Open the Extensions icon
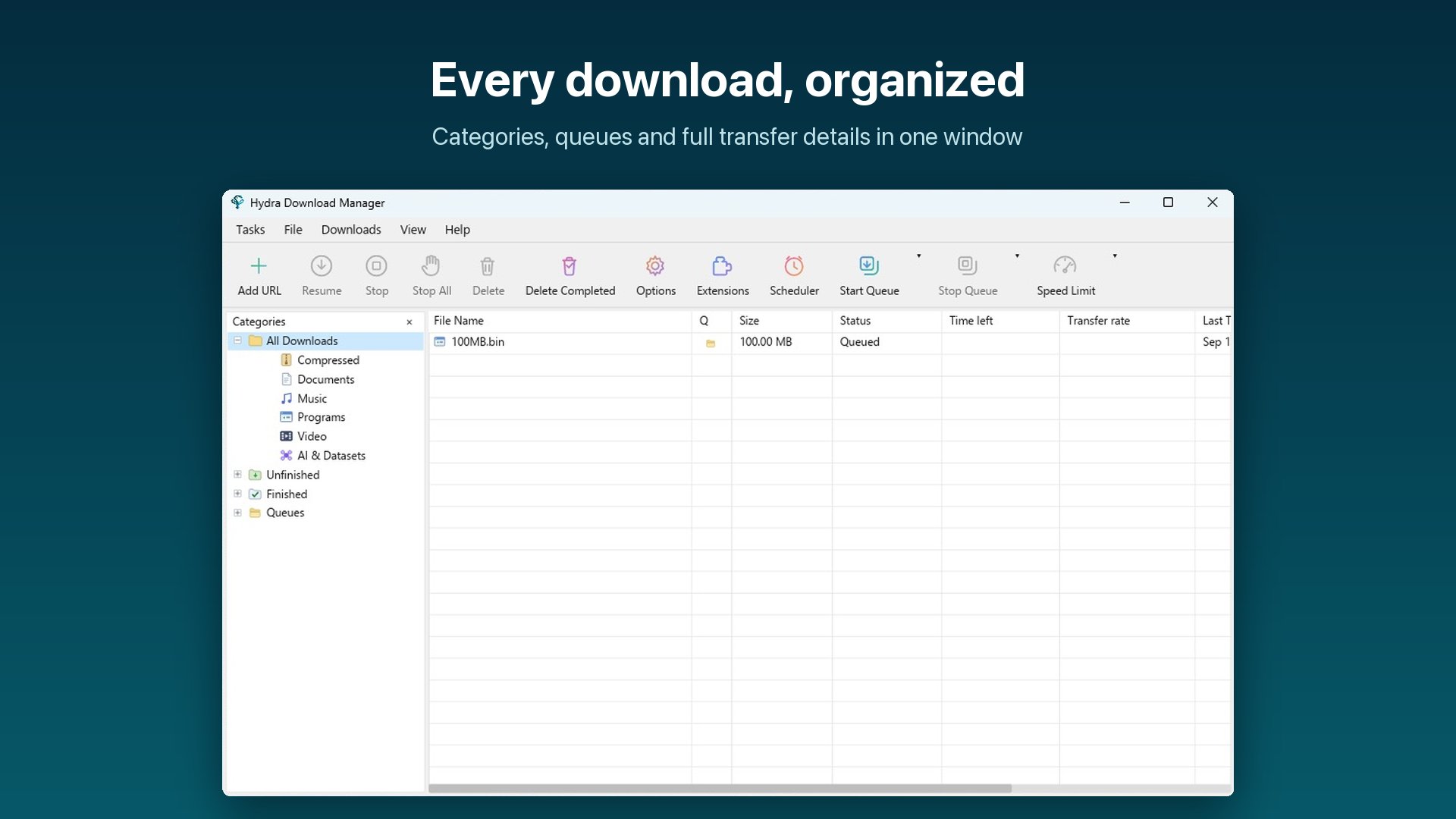1456x819 pixels. [x=722, y=266]
